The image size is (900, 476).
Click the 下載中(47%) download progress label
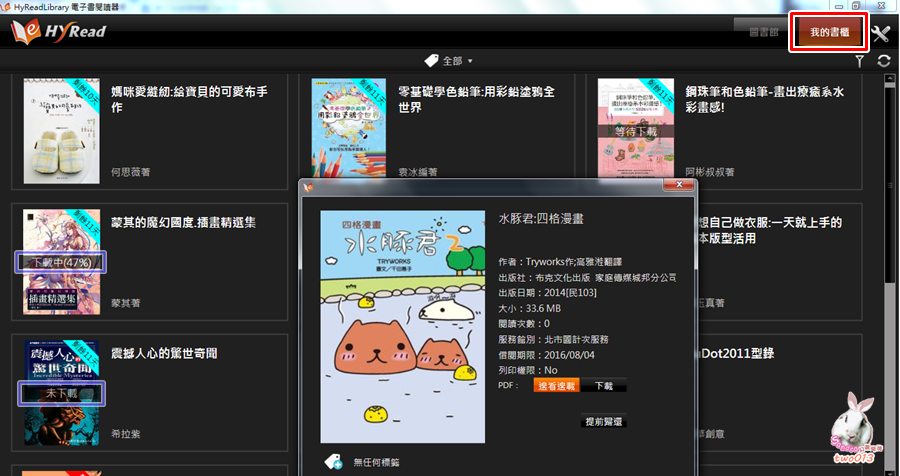pyautogui.click(x=62, y=262)
